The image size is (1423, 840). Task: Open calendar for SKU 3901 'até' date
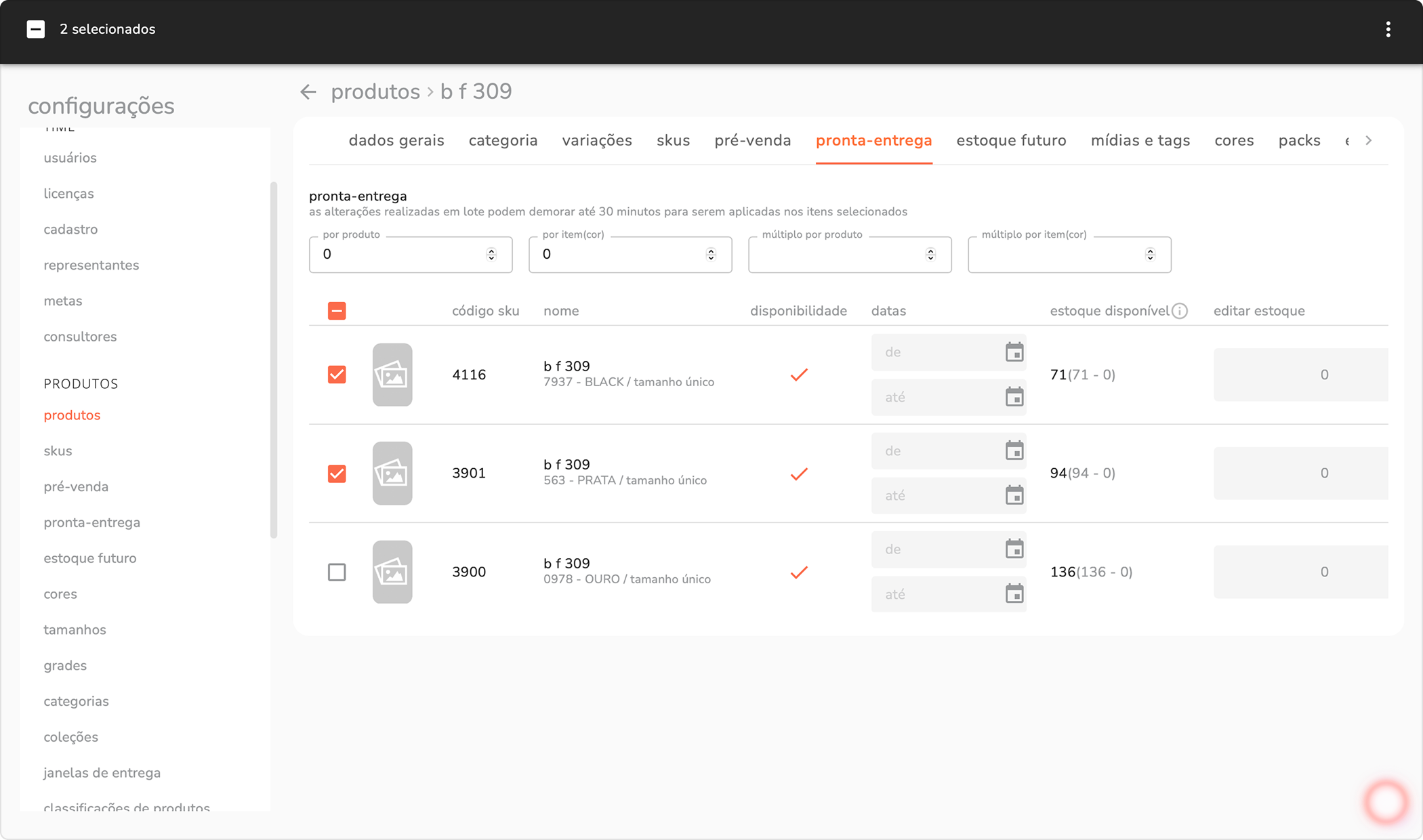(1014, 496)
